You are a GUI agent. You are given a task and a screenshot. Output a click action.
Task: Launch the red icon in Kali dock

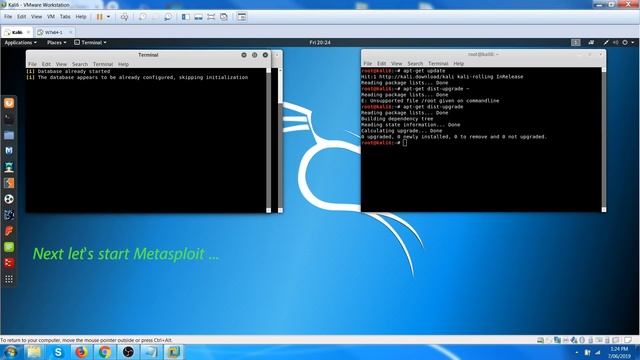click(x=9, y=263)
